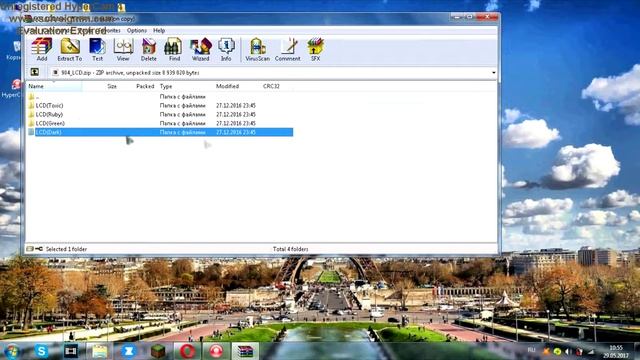Viewport: 640px width, 360px height.
Task: Open the Find files tool
Action: click(174, 49)
